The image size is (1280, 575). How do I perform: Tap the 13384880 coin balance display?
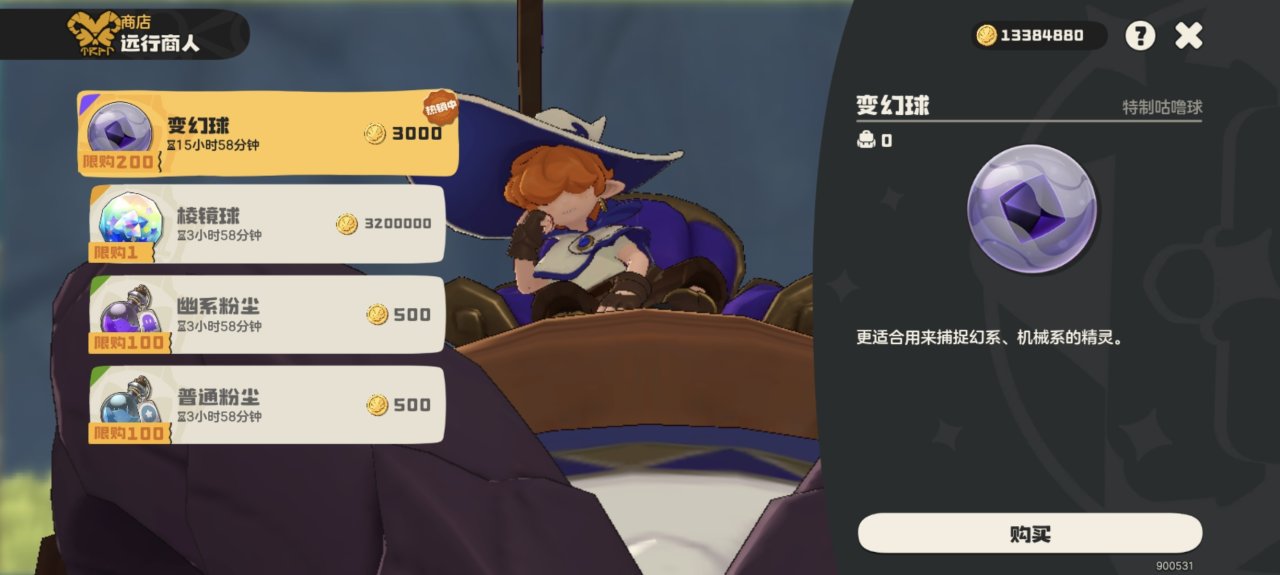[1040, 36]
